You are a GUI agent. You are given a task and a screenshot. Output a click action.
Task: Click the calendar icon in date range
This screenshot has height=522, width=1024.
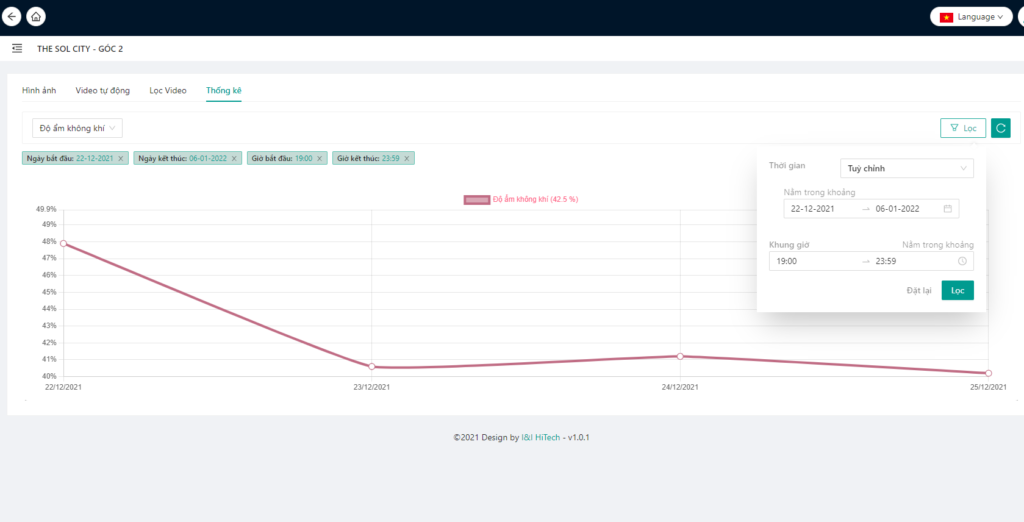click(948, 209)
